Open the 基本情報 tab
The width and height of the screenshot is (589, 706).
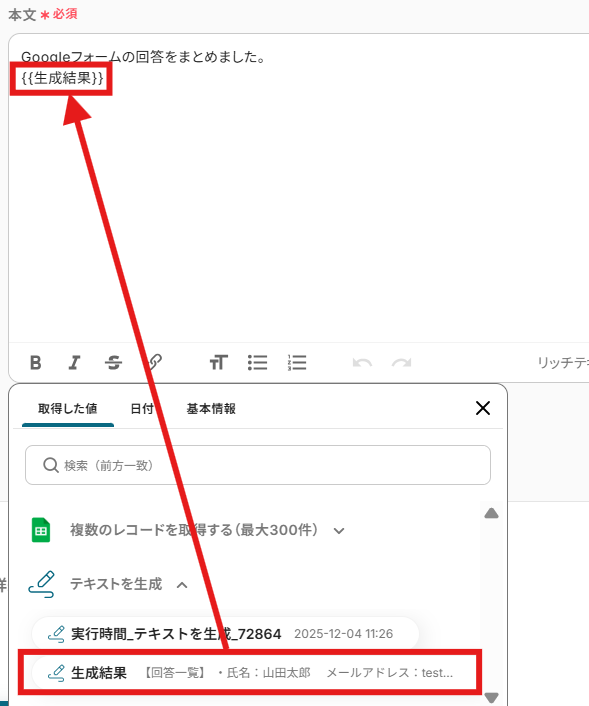pyautogui.click(x=211, y=409)
